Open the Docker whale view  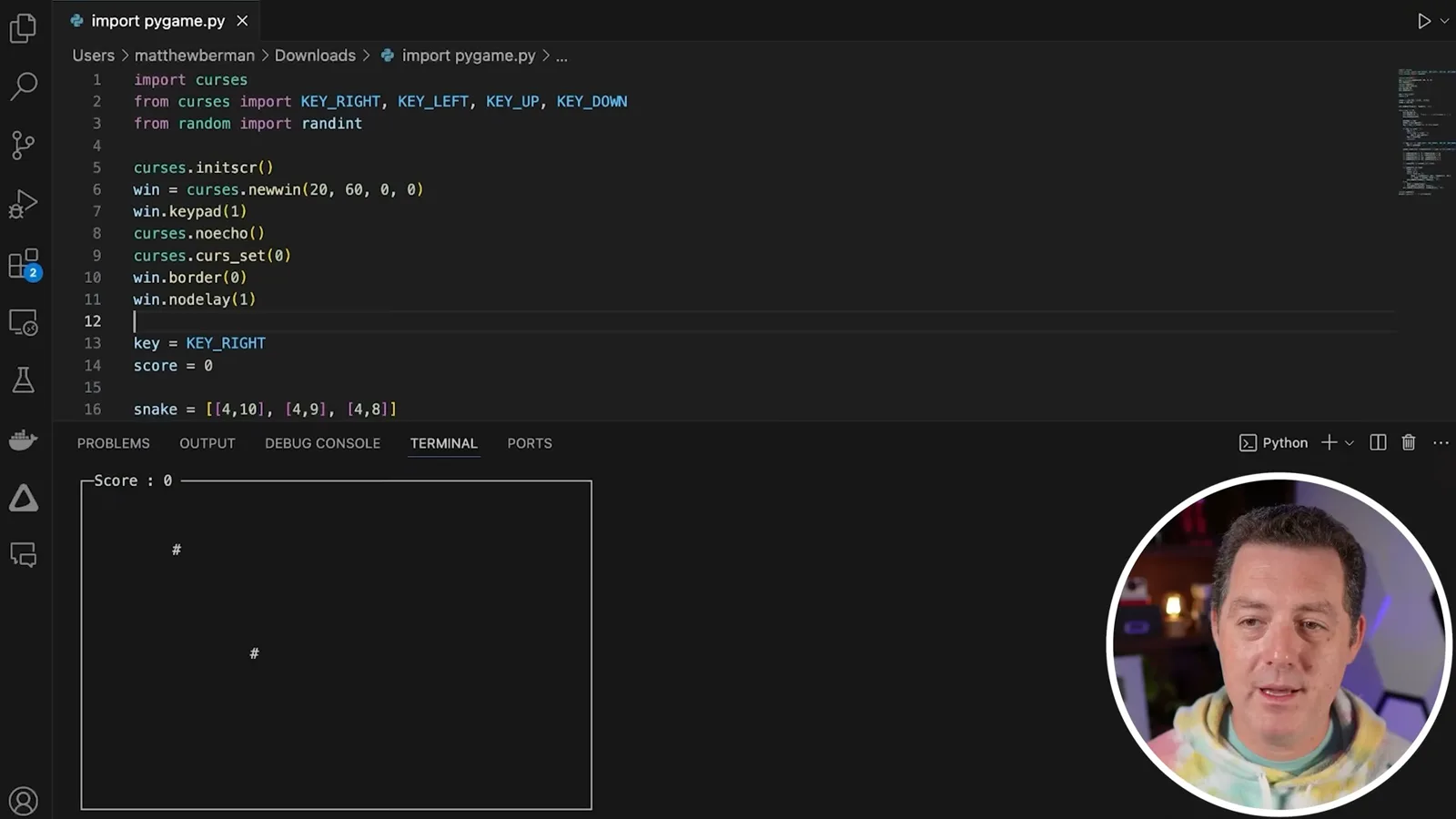(23, 440)
